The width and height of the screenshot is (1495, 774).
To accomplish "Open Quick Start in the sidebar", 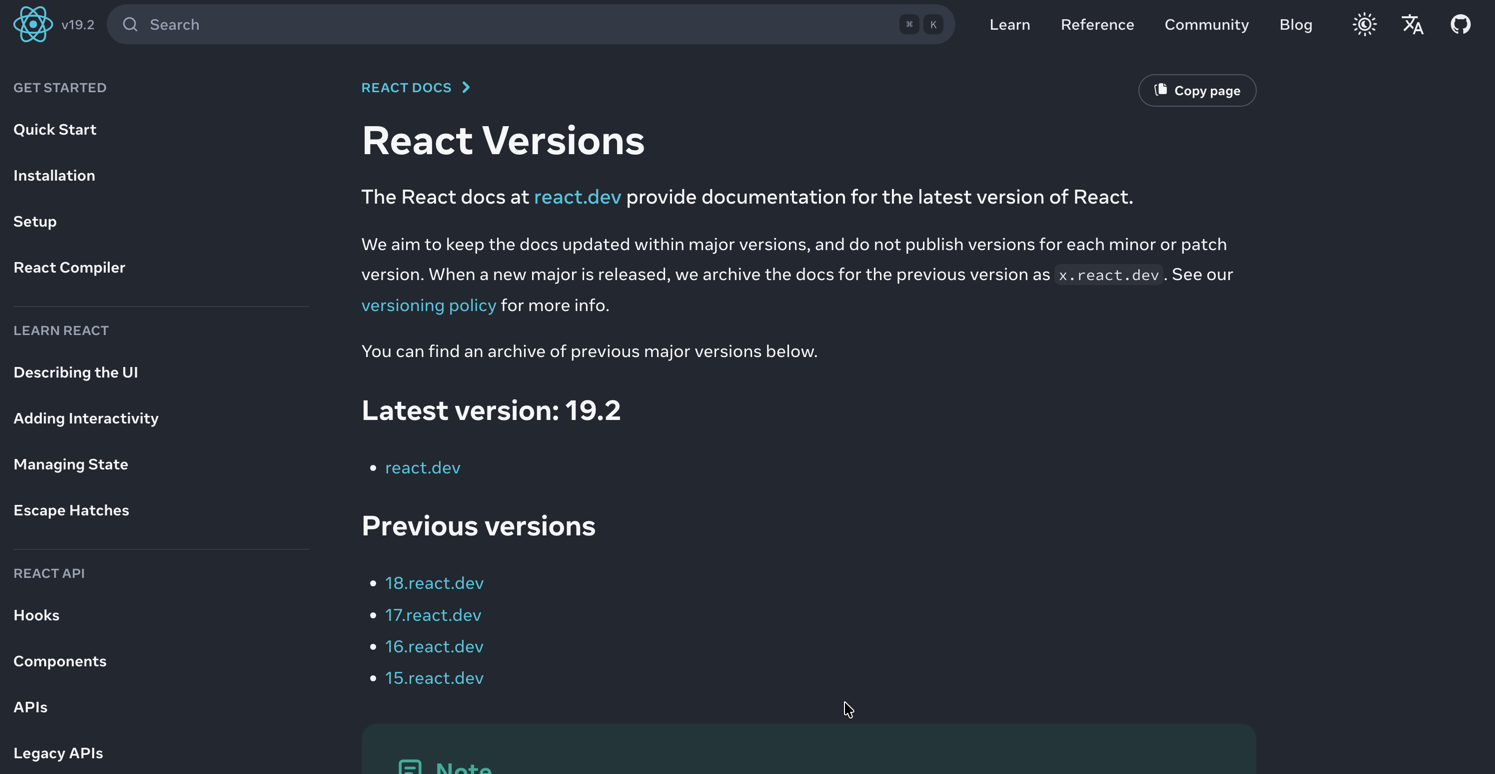I will click(x=55, y=129).
